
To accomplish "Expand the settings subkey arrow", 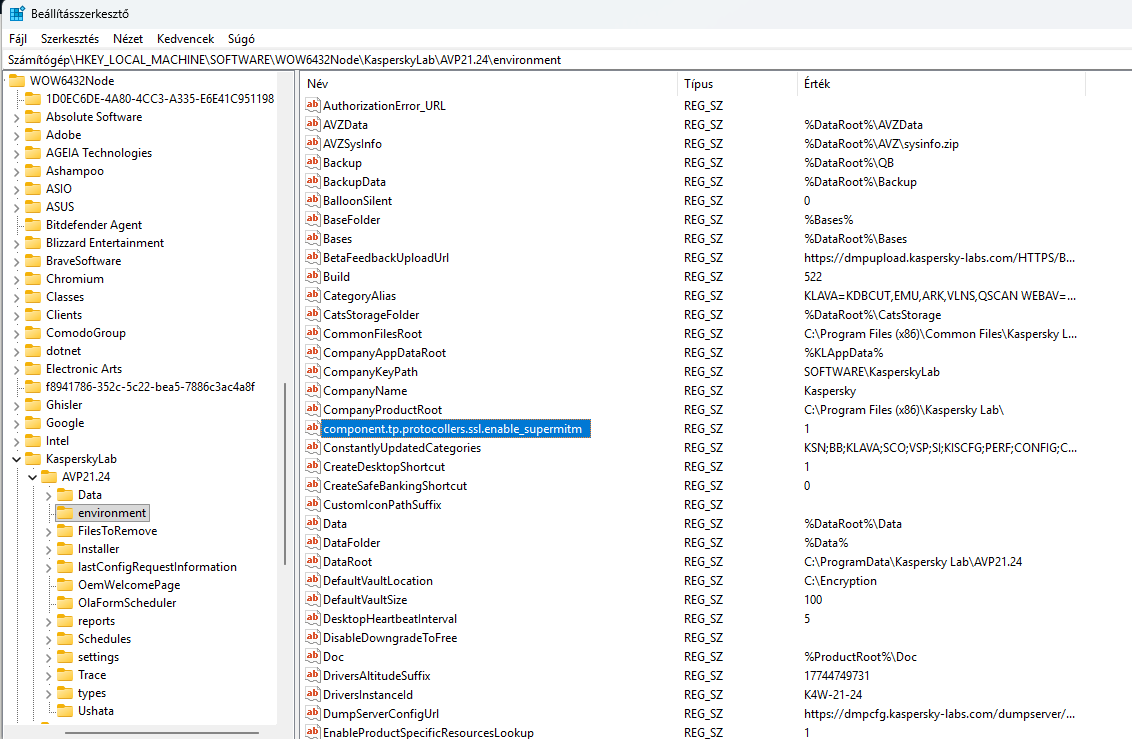I will click(48, 657).
